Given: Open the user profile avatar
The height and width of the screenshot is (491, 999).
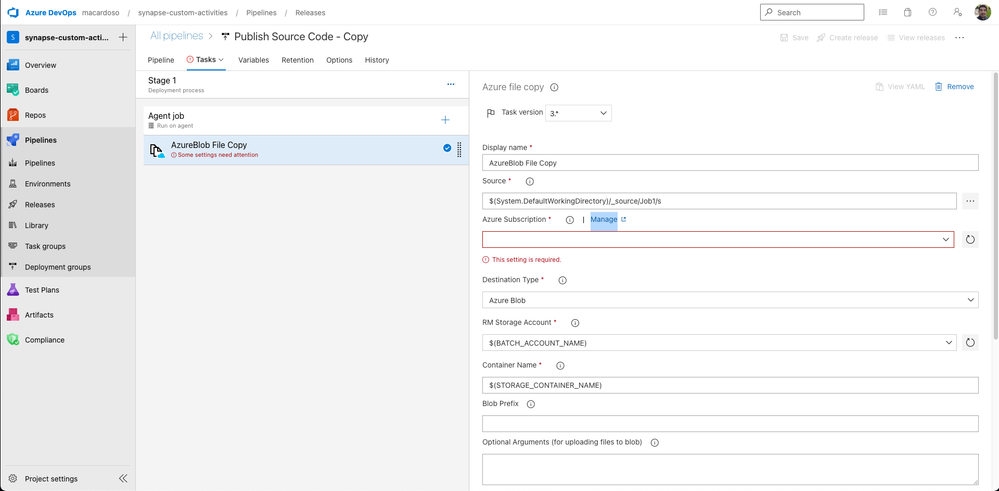Looking at the screenshot, I should point(982,12).
